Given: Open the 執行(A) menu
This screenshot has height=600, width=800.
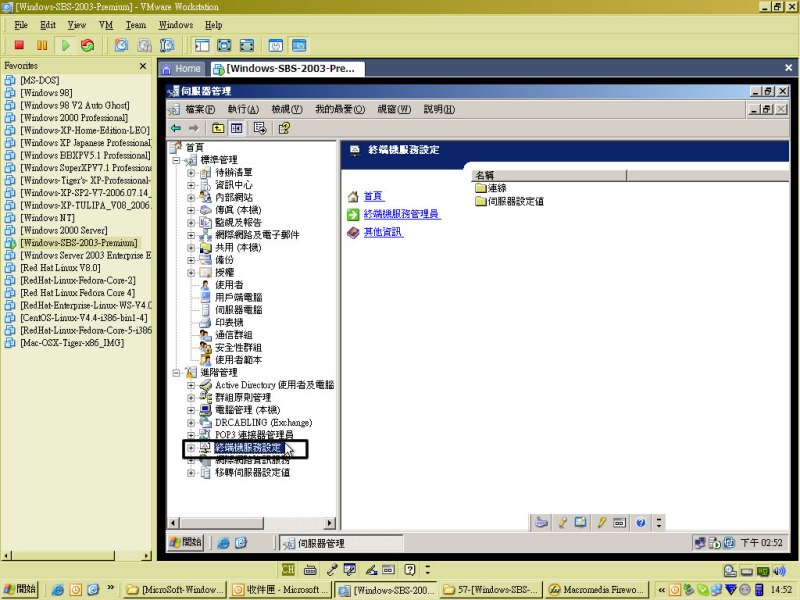Looking at the screenshot, I should (x=243, y=109).
